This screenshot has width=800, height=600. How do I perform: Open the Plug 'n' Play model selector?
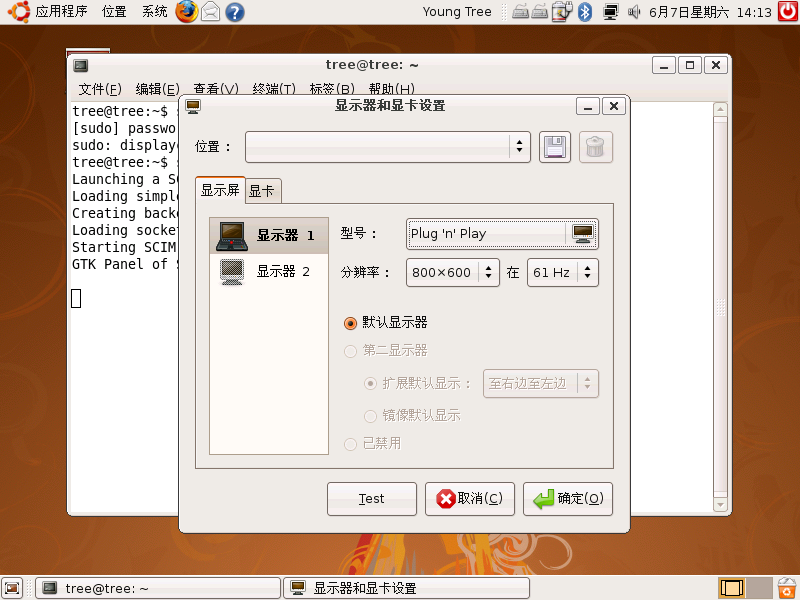[x=502, y=234]
